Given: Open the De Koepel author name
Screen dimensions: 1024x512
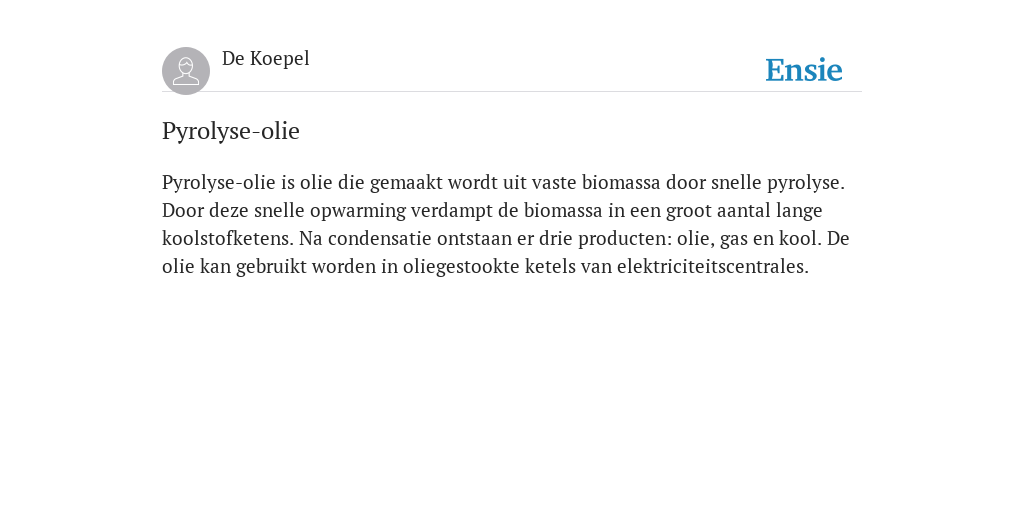Looking at the screenshot, I should (266, 59).
